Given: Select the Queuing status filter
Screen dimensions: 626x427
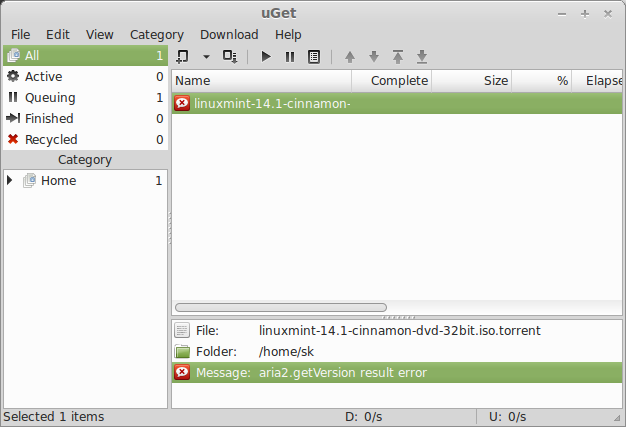Looking at the screenshot, I should 85,98.
